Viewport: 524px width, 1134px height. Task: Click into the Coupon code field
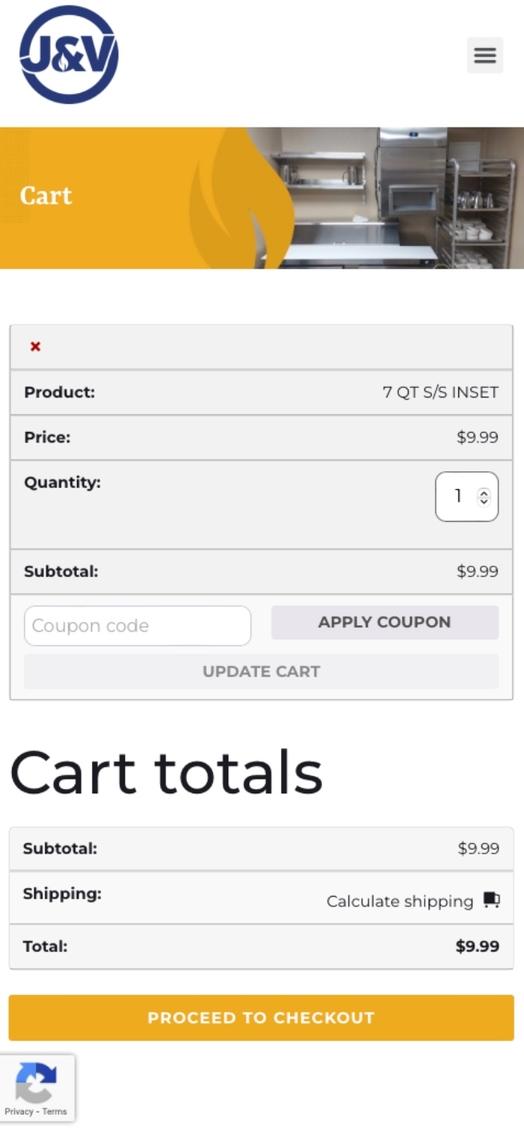point(137,626)
